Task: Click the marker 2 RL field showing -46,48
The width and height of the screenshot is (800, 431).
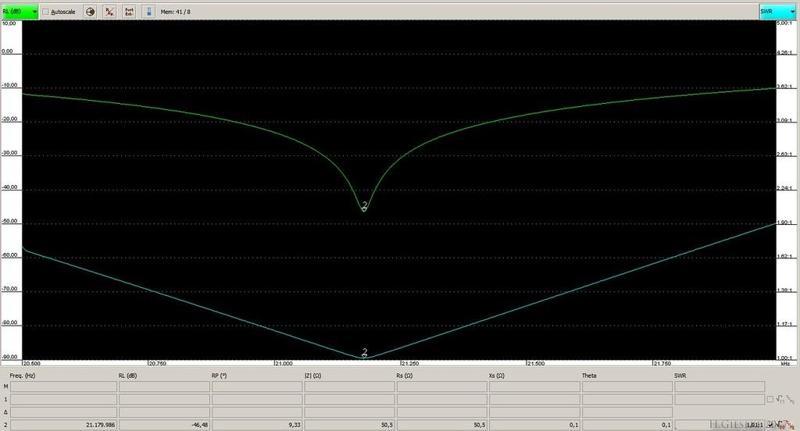Action: point(164,424)
